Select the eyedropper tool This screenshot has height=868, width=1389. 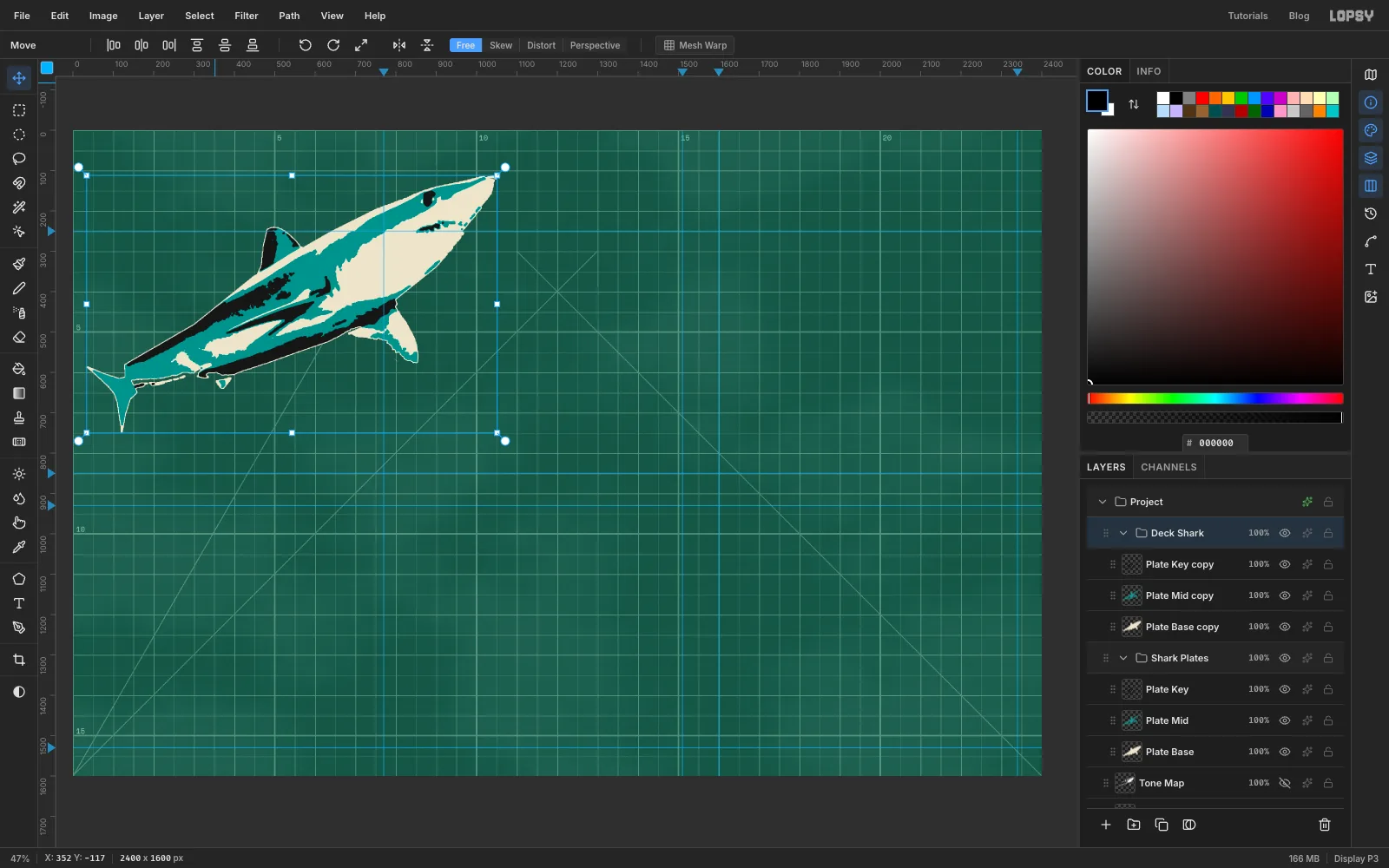pos(19,547)
